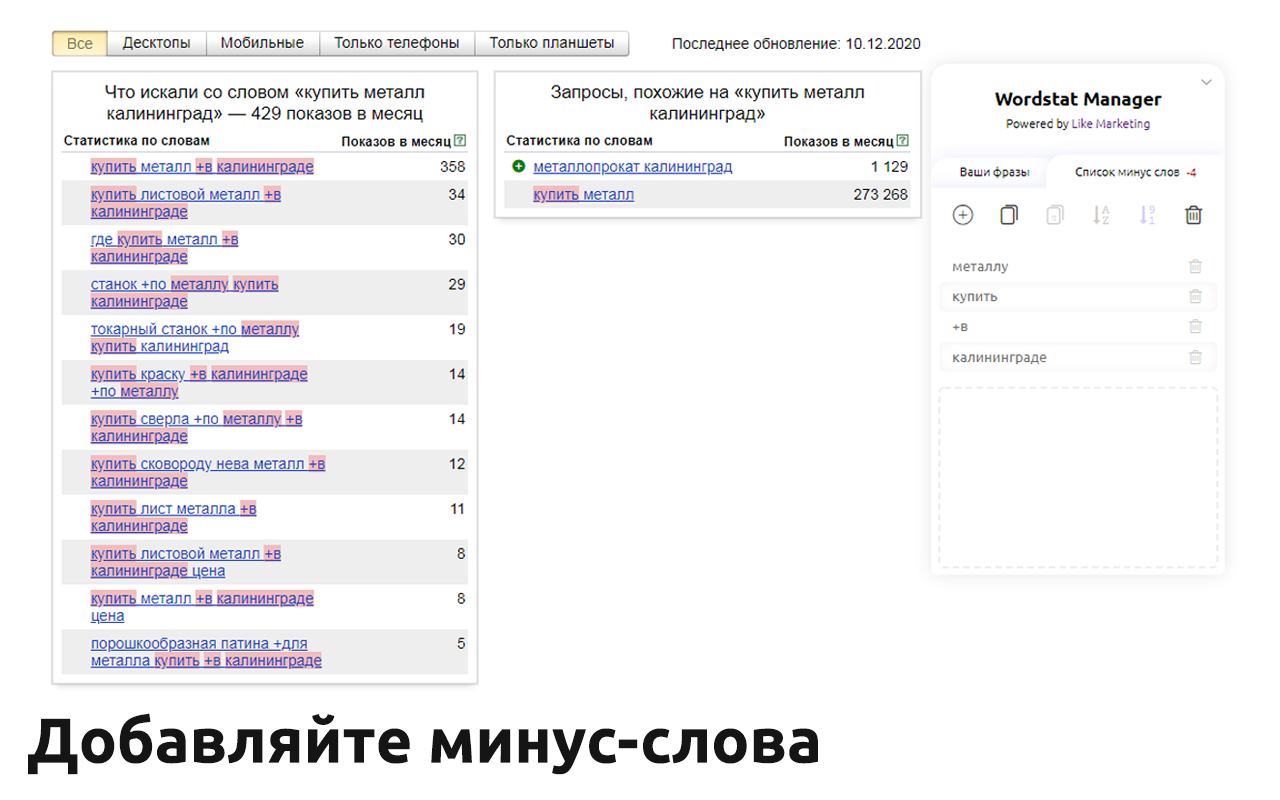Click the value 1 129 in similar queries
Image resolution: width=1280 pixels, height=800 pixels.
pyautogui.click(x=889, y=167)
